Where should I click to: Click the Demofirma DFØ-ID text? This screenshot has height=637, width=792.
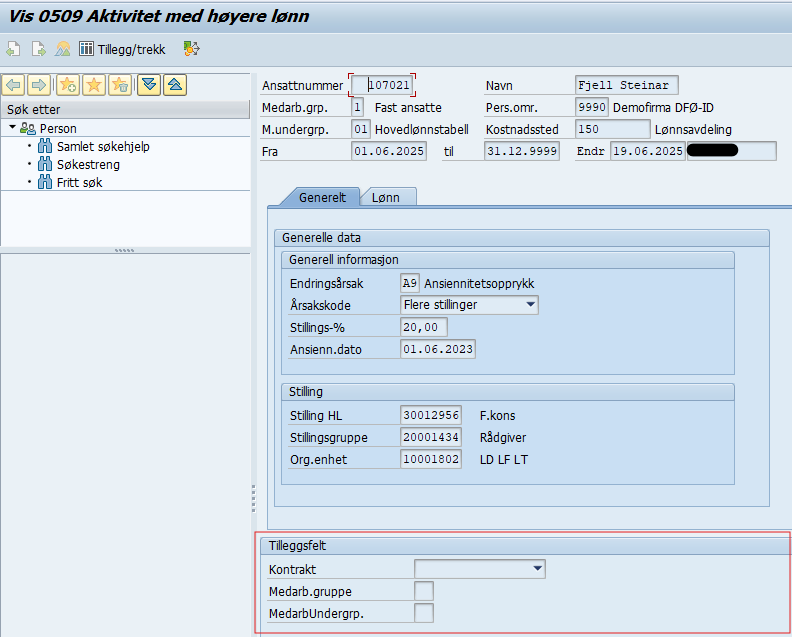click(x=663, y=108)
